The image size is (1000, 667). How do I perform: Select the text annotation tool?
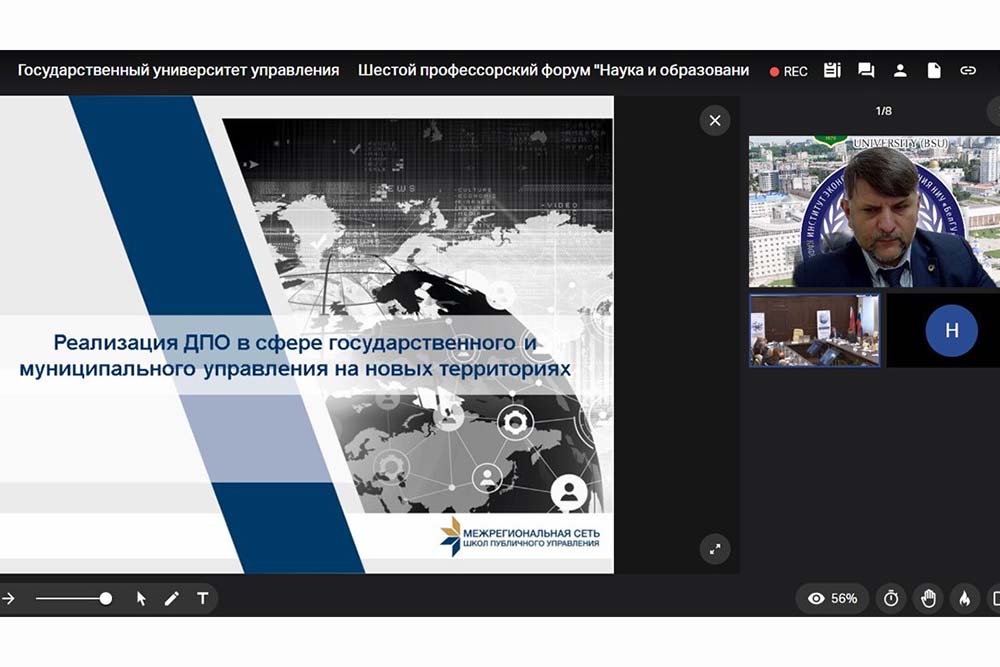[x=203, y=598]
